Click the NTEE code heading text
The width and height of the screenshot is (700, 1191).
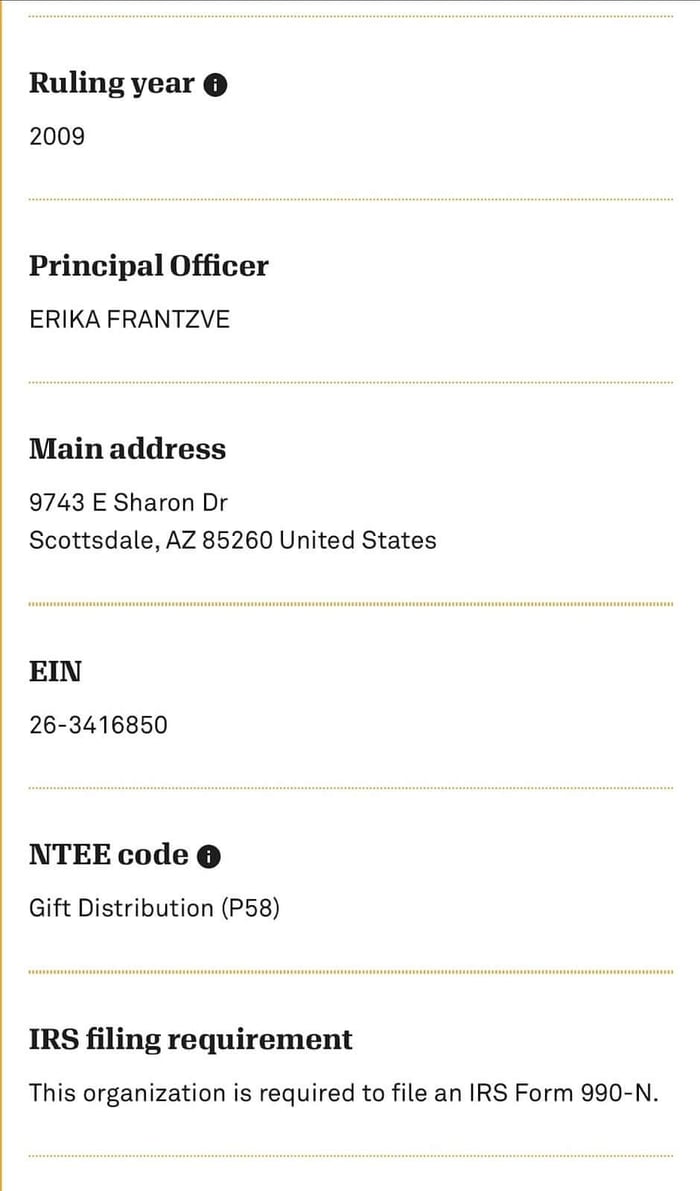[108, 855]
